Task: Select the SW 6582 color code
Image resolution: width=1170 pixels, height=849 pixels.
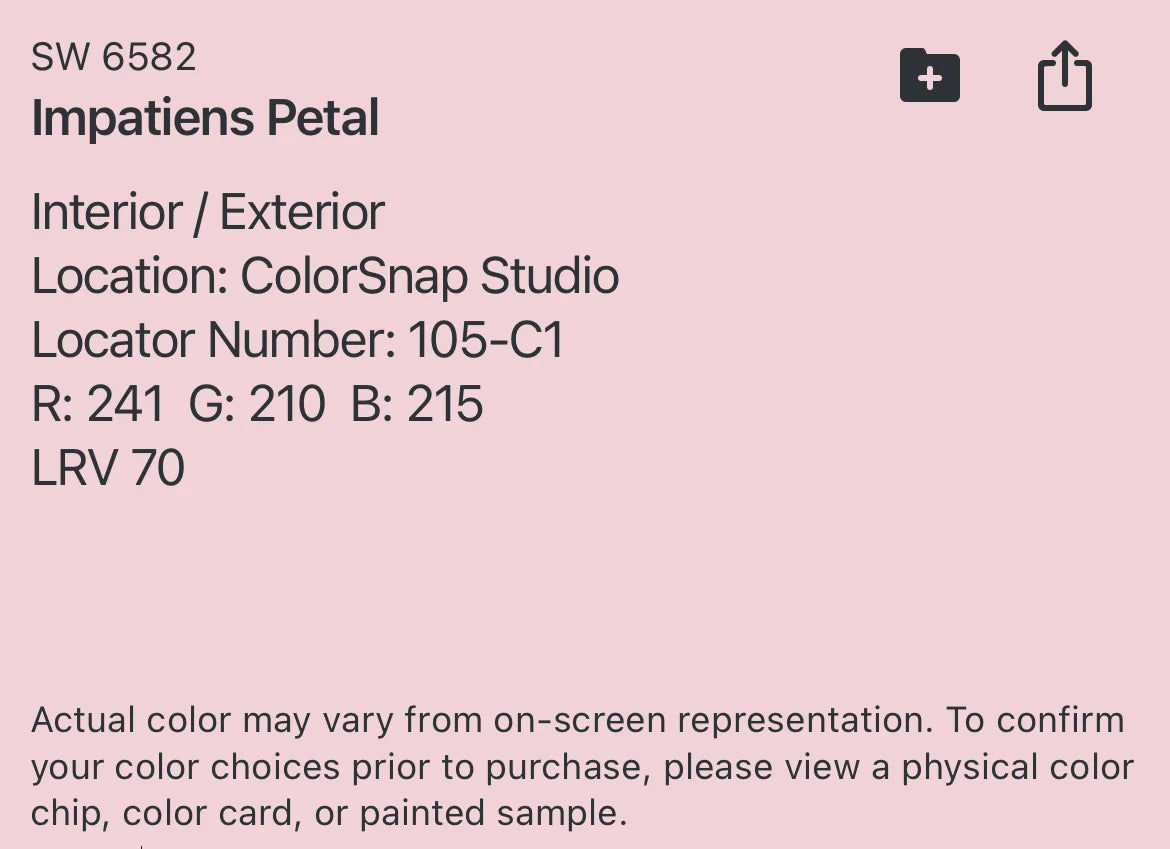Action: [x=113, y=57]
